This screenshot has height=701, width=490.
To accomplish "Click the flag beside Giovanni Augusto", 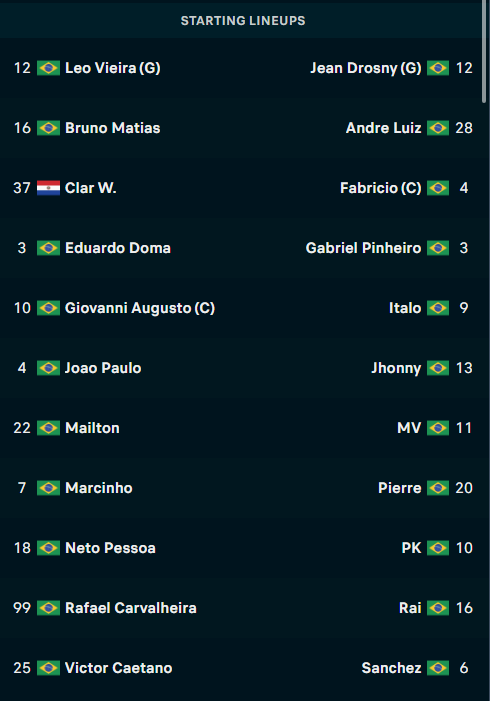I will click(48, 308).
